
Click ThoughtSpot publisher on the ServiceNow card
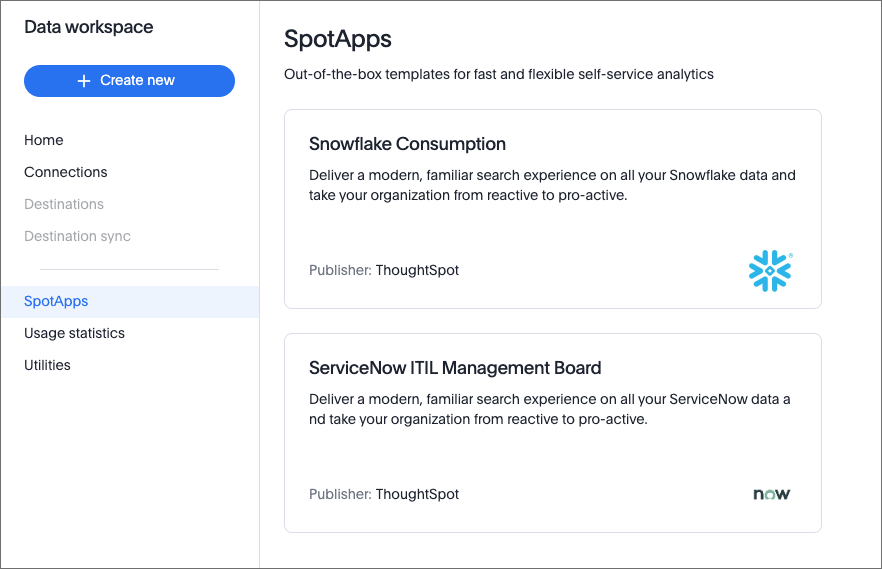pyautogui.click(x=417, y=494)
